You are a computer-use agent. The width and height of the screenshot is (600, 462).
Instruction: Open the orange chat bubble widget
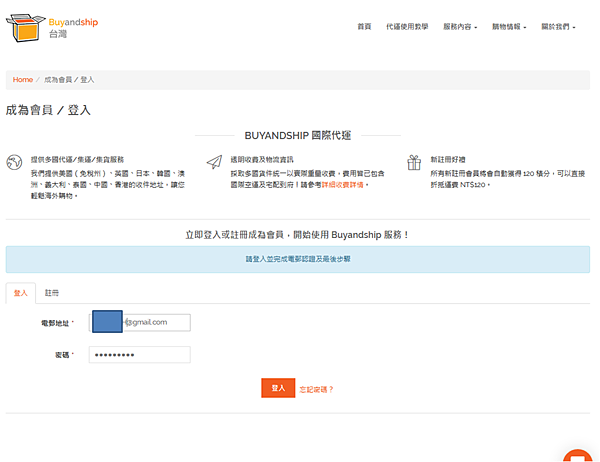(x=577, y=455)
